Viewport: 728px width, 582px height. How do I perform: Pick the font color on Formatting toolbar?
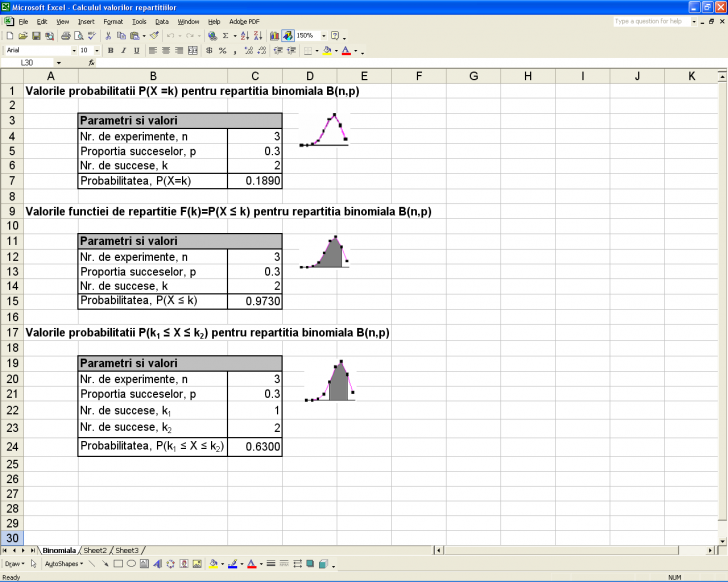[346, 51]
